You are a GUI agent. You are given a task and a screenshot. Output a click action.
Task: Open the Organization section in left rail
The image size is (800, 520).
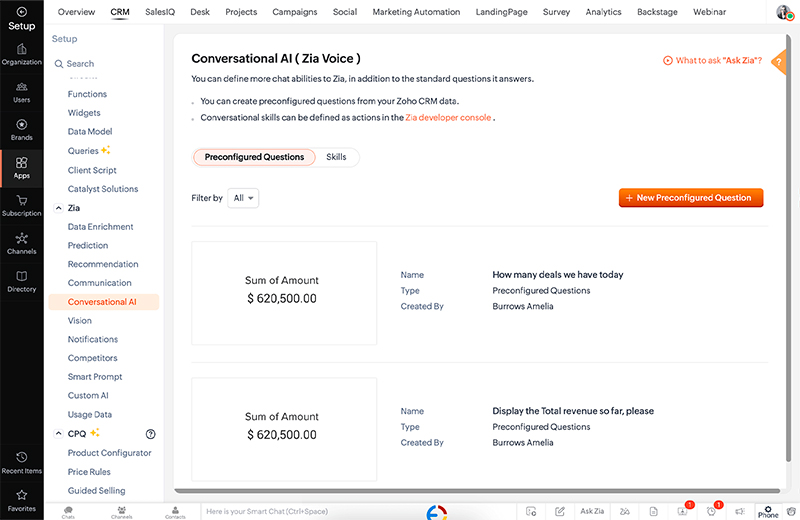pyautogui.click(x=21, y=54)
